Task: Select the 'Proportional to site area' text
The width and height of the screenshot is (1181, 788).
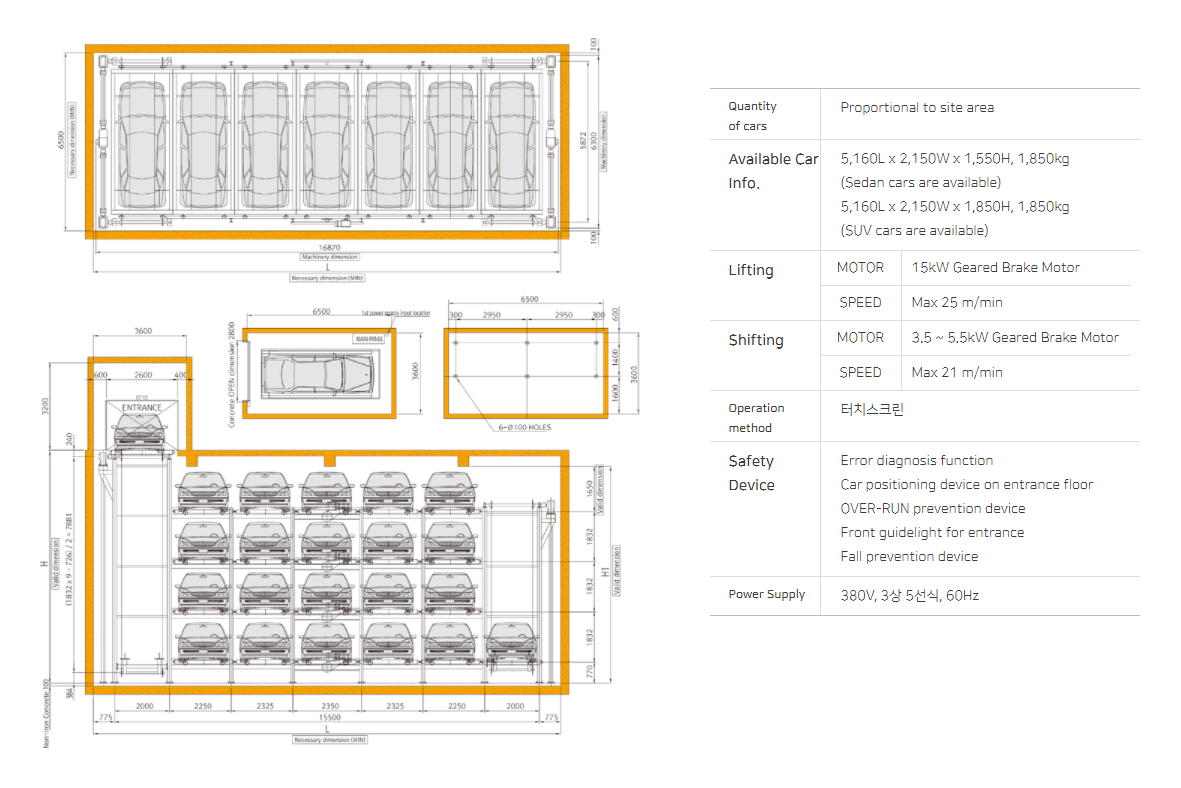Action: coord(917,107)
